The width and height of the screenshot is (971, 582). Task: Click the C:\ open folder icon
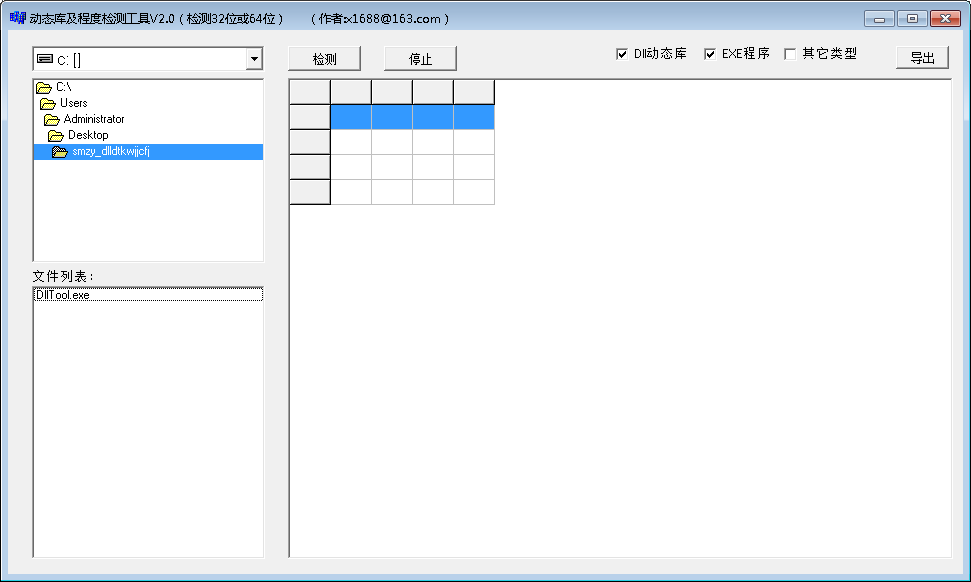click(44, 87)
